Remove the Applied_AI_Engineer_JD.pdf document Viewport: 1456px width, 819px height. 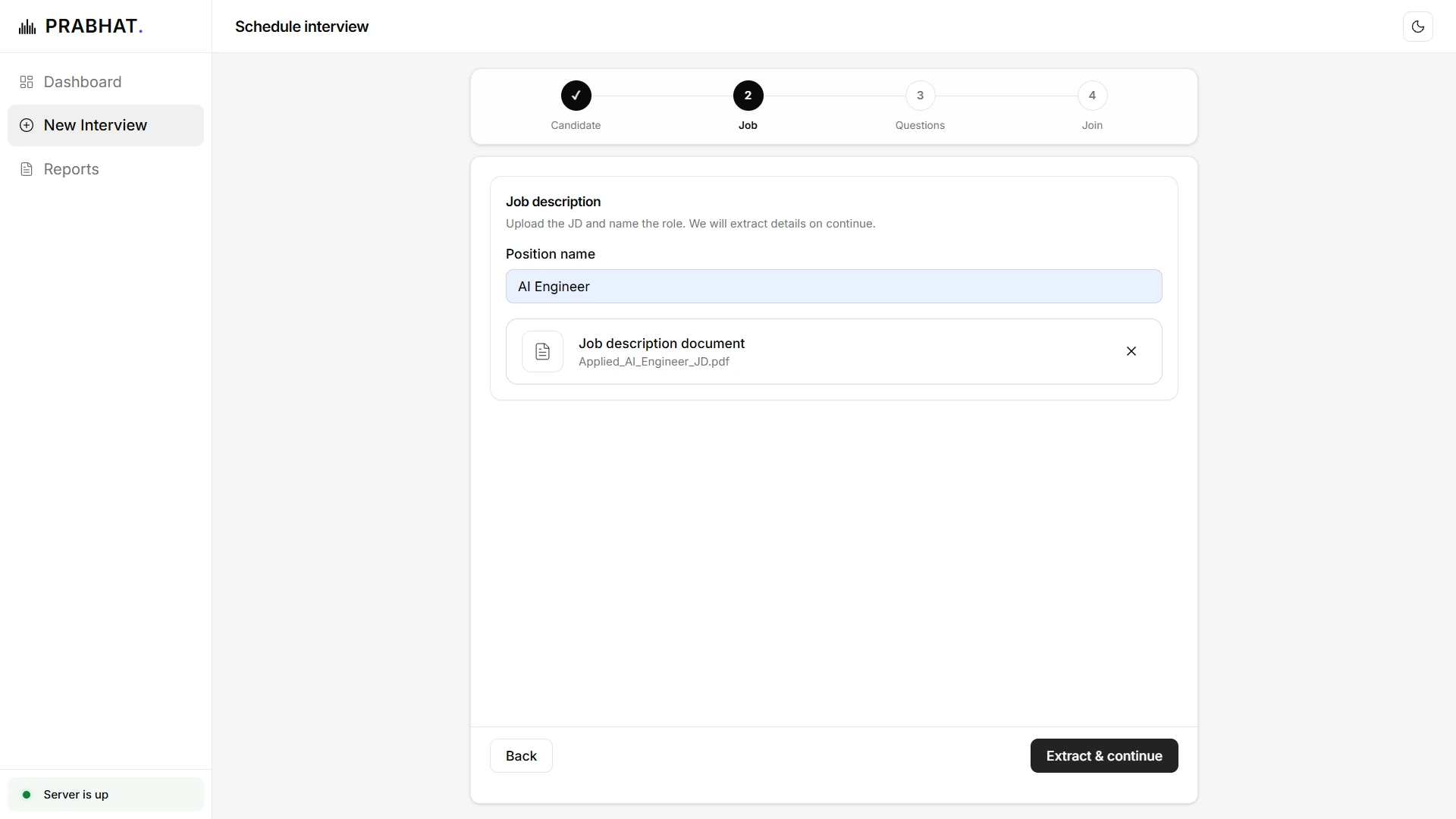[1131, 351]
